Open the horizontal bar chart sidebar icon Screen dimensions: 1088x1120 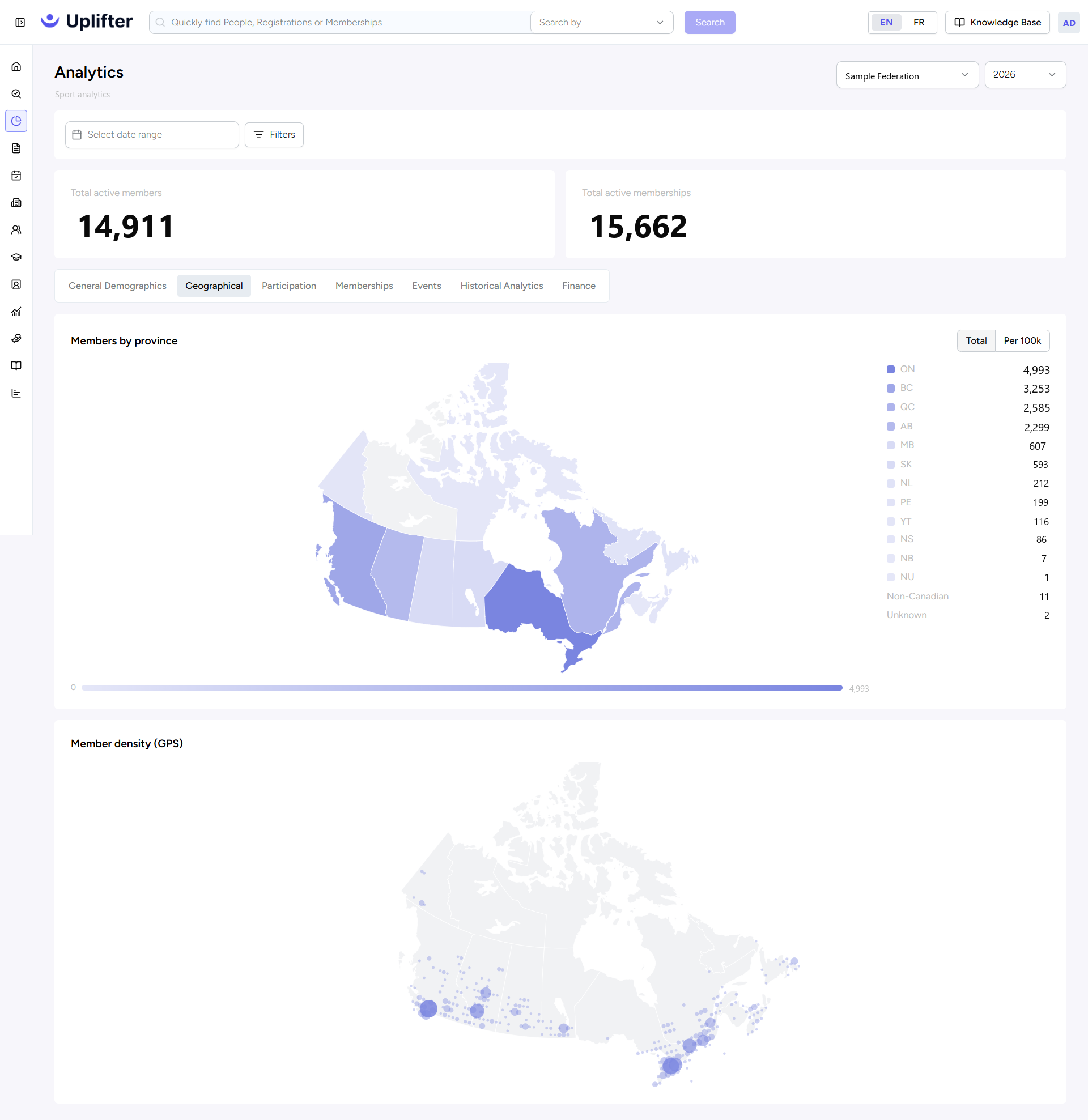coord(16,393)
